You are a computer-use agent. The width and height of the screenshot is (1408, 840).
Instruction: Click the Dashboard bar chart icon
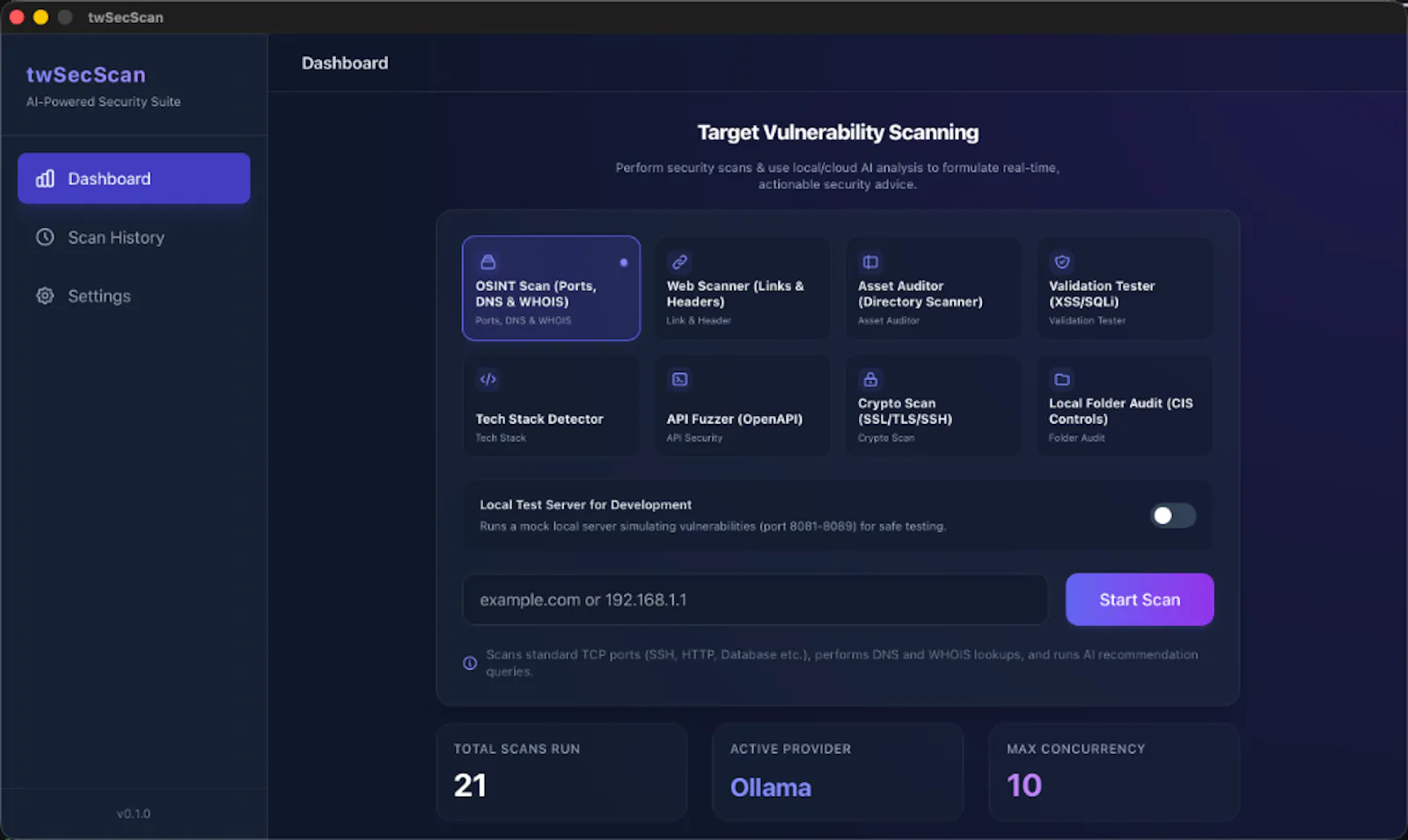[x=45, y=179]
